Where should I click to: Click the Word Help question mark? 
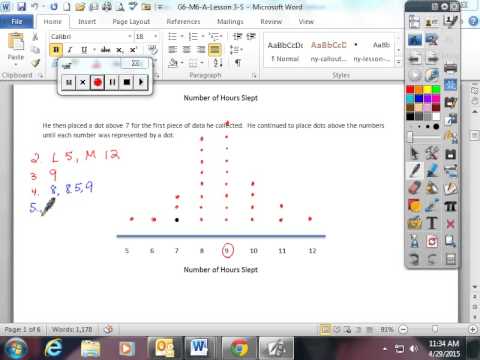pyautogui.click(x=473, y=21)
